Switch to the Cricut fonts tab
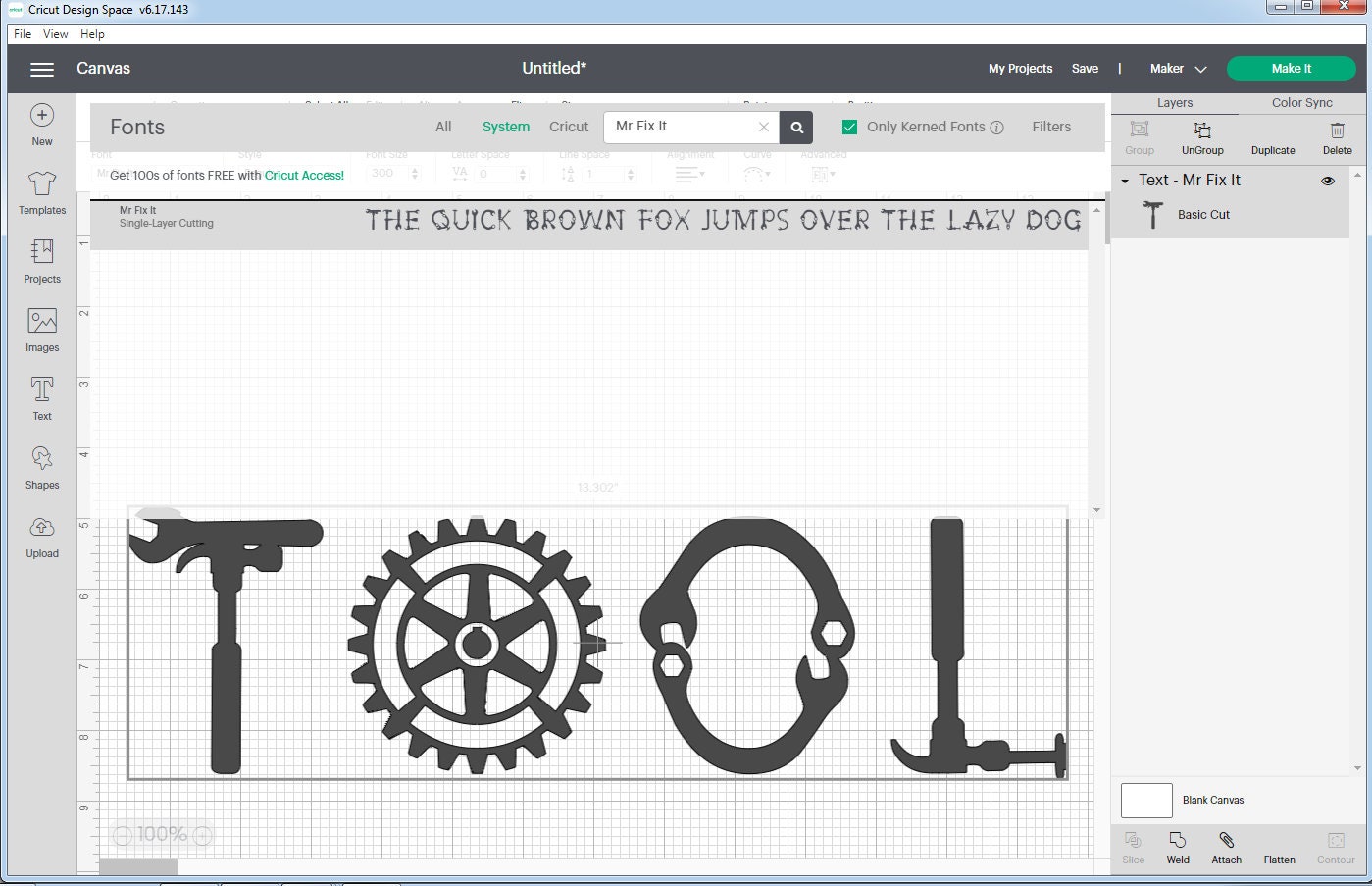Screen dimensions: 1372x886 [x=569, y=127]
